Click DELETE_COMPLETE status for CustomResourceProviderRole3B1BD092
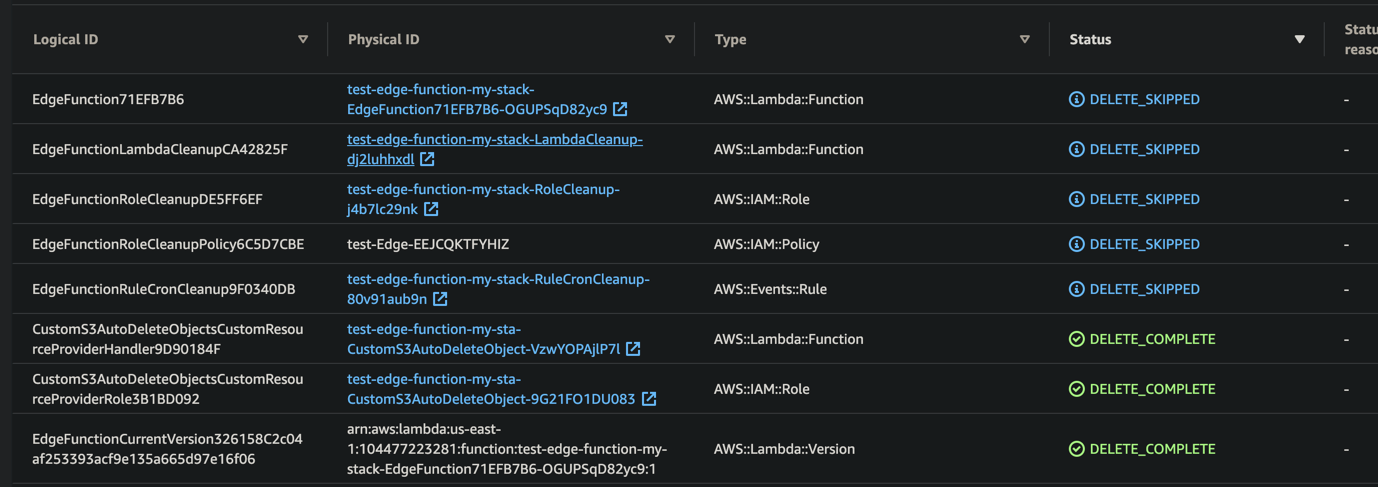Viewport: 1378px width, 487px height. pyautogui.click(x=1153, y=389)
